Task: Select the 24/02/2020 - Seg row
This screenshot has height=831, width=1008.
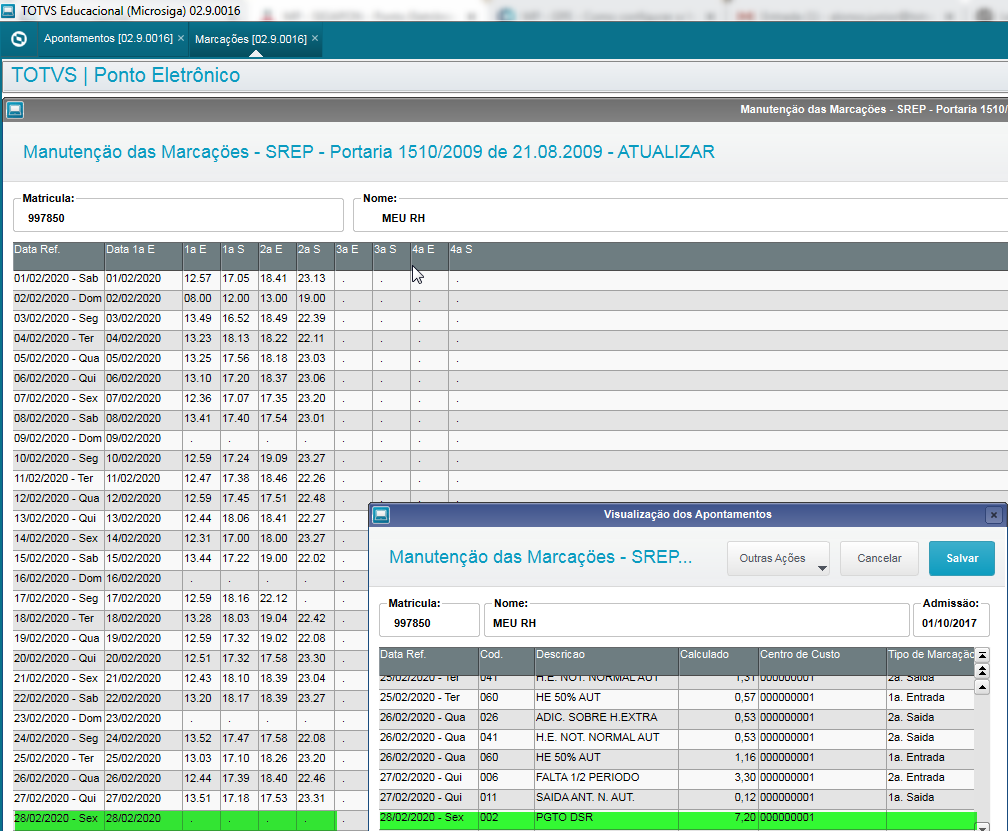Action: pos(190,738)
